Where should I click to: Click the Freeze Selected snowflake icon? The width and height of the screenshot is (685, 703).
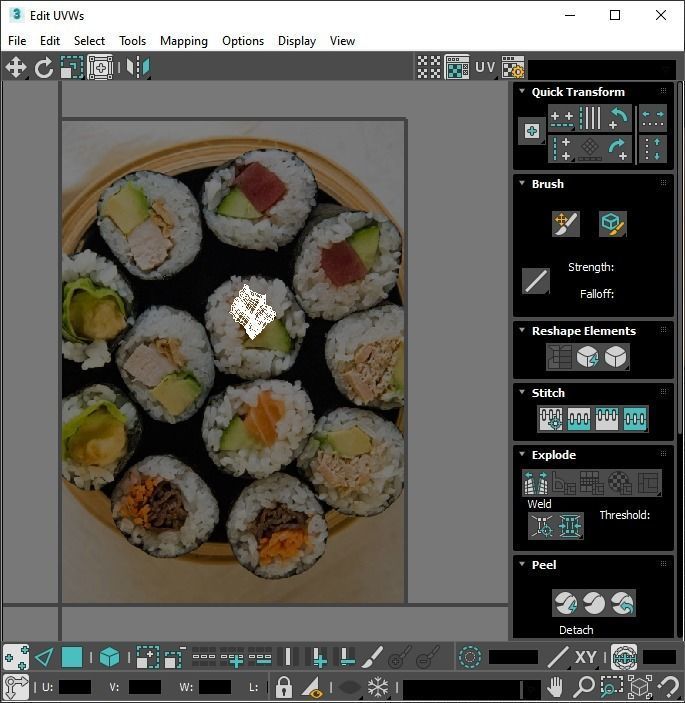click(x=378, y=687)
